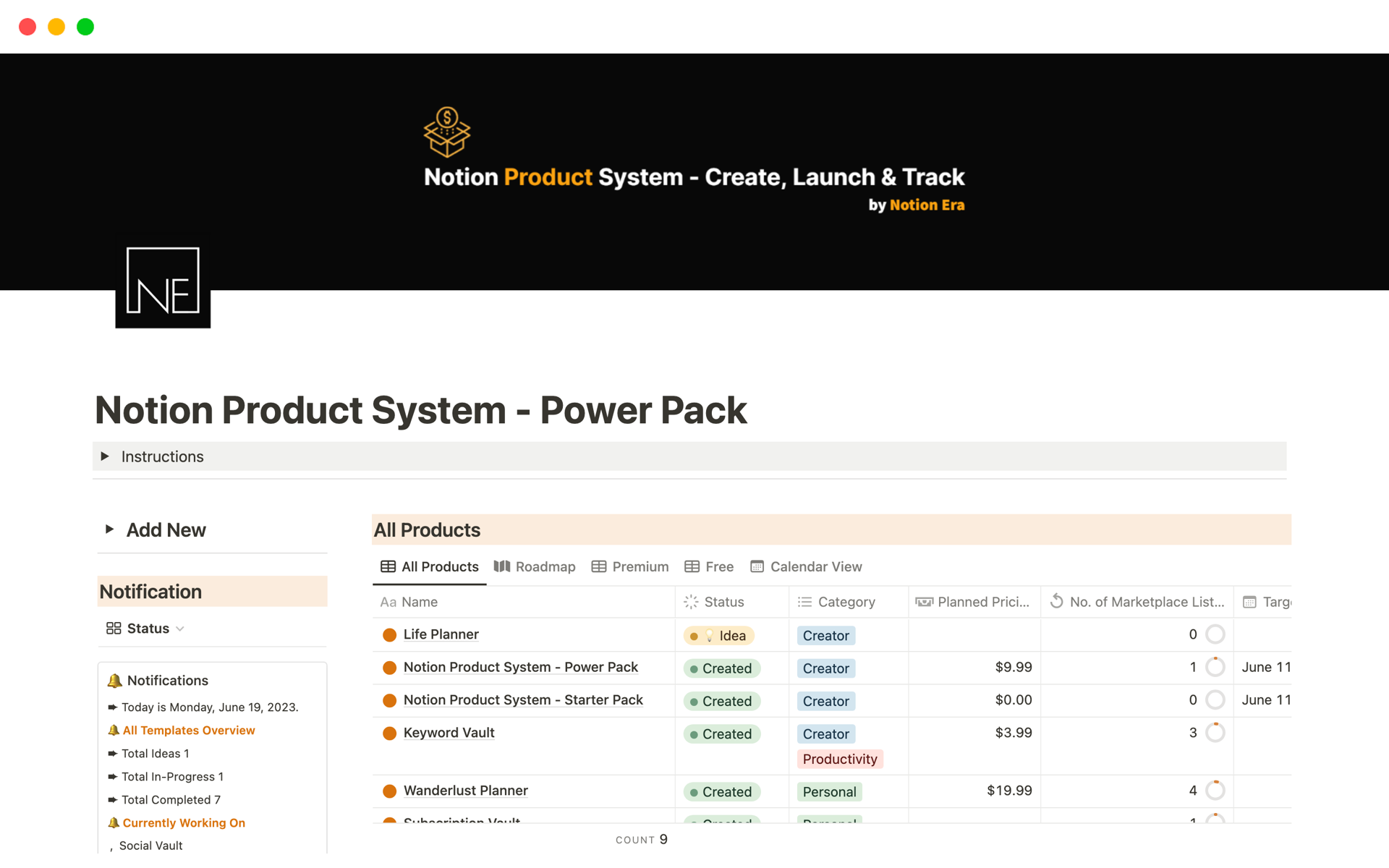This screenshot has width=1389, height=868.
Task: Click the NE page logo icon
Action: 163,286
